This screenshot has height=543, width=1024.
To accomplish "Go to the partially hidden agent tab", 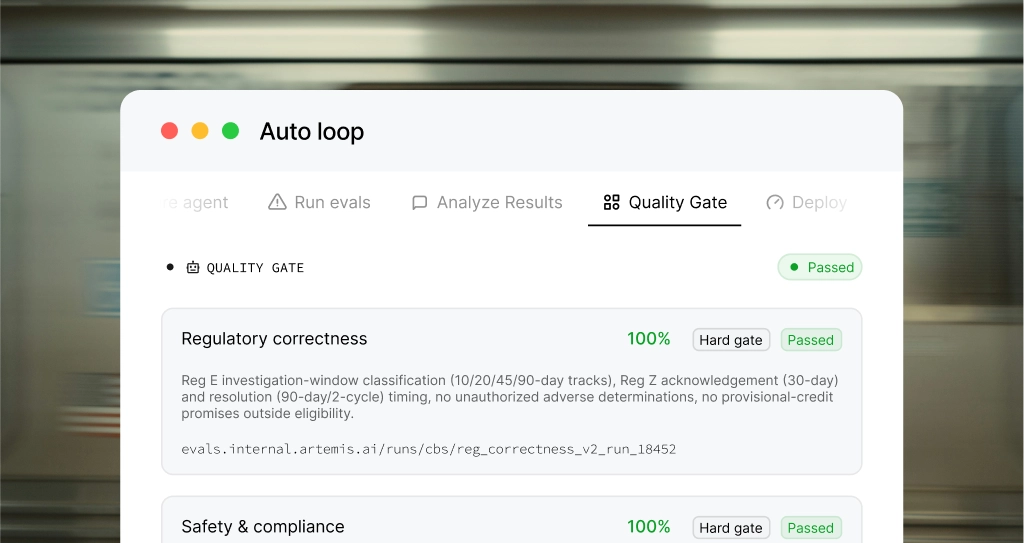I will click(195, 203).
